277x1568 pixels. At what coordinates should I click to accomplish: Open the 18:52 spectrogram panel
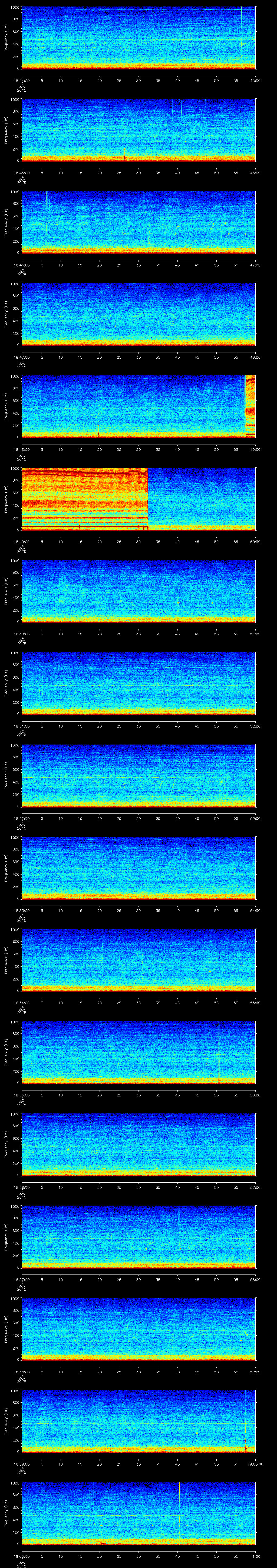click(138, 775)
